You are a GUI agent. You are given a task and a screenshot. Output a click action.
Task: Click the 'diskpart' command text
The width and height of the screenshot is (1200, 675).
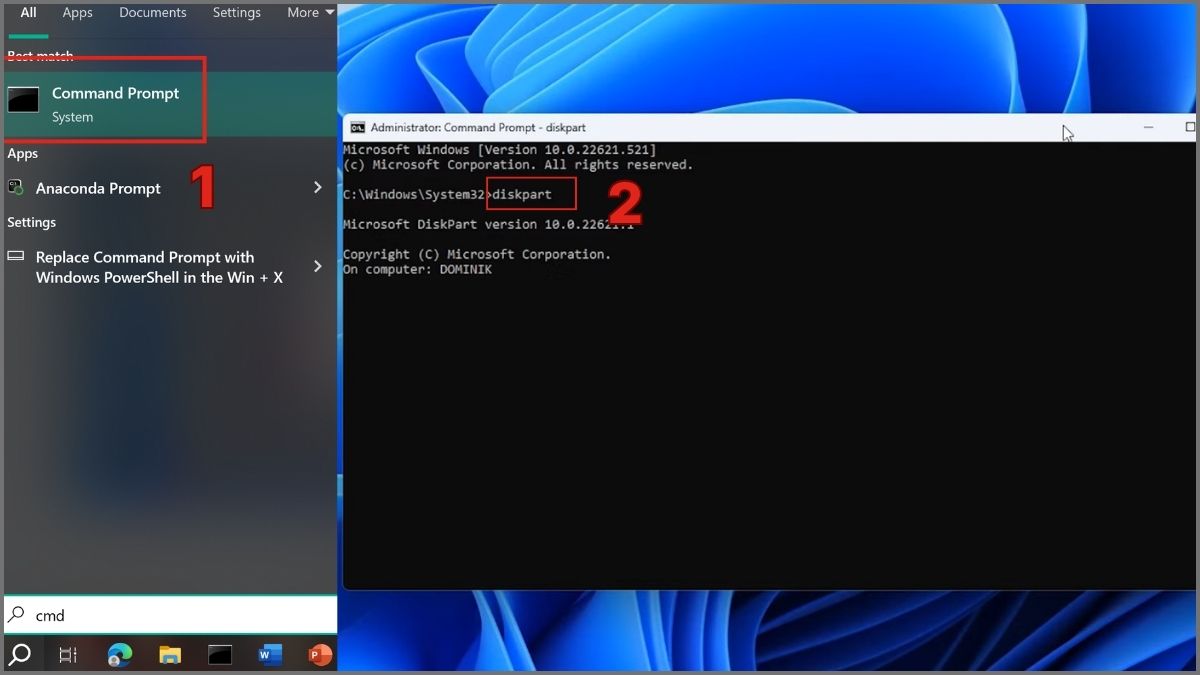pos(521,194)
